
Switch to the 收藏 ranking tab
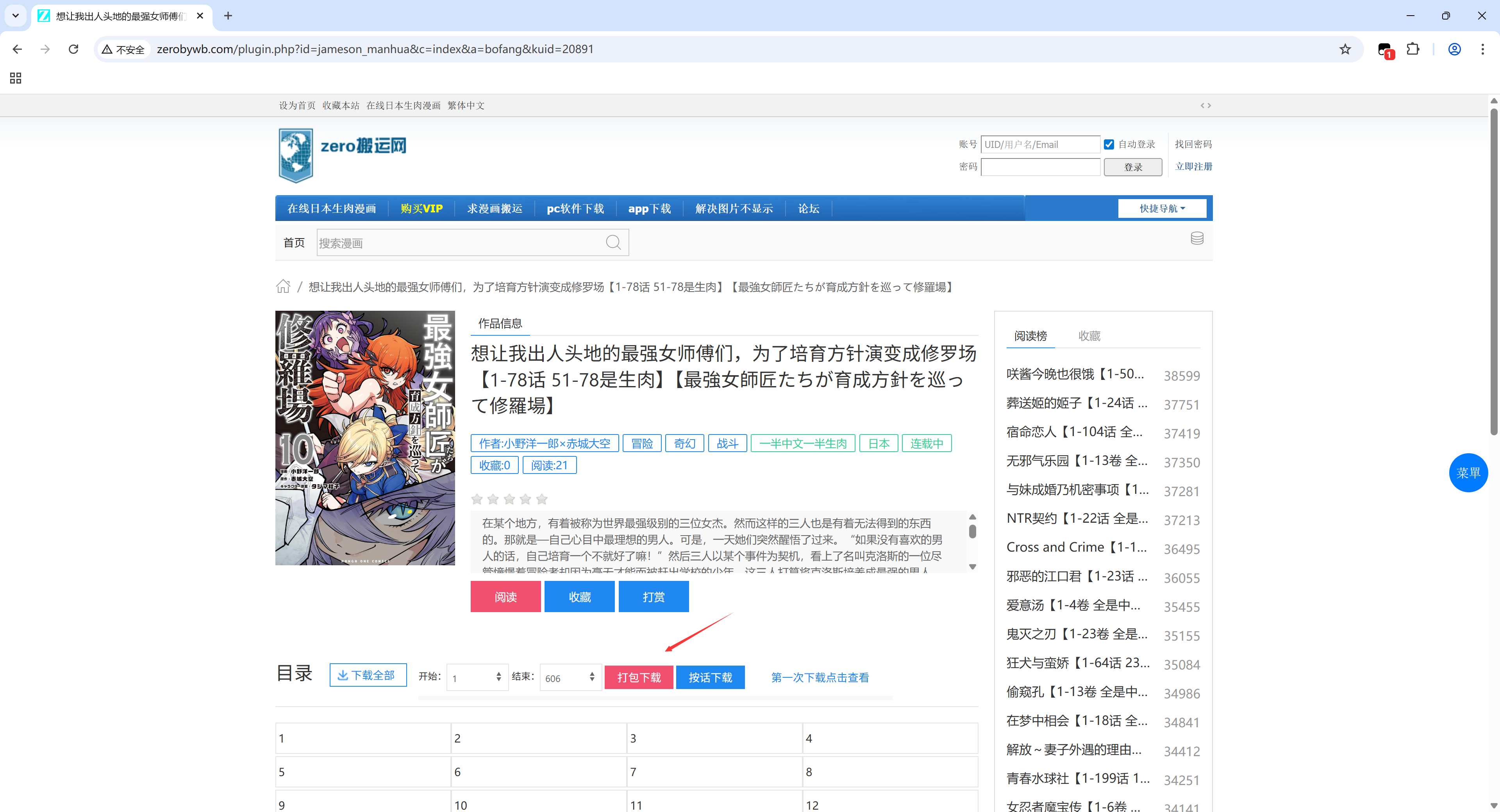click(x=1089, y=336)
